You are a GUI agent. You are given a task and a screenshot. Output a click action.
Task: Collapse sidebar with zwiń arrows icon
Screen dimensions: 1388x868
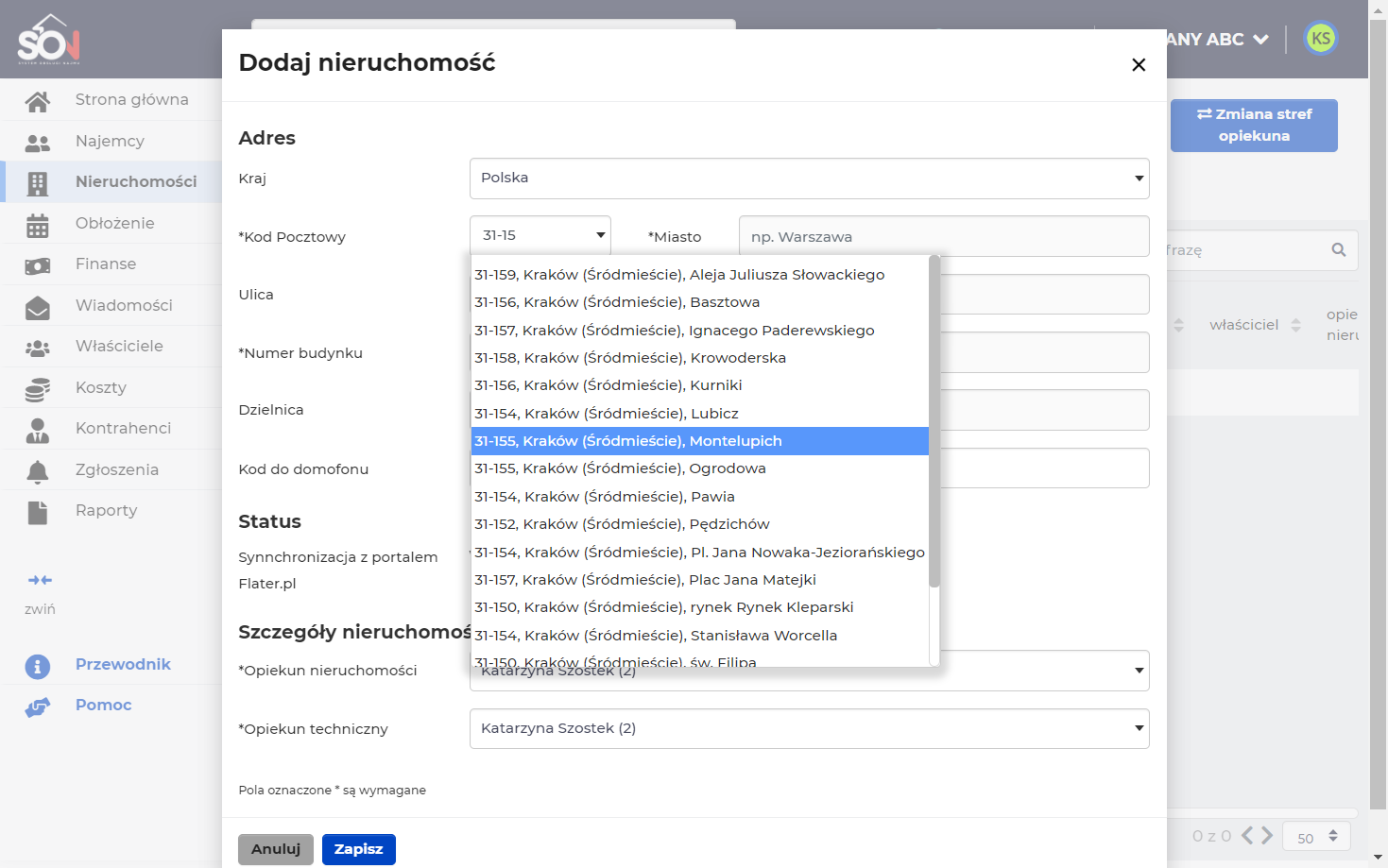(x=40, y=580)
